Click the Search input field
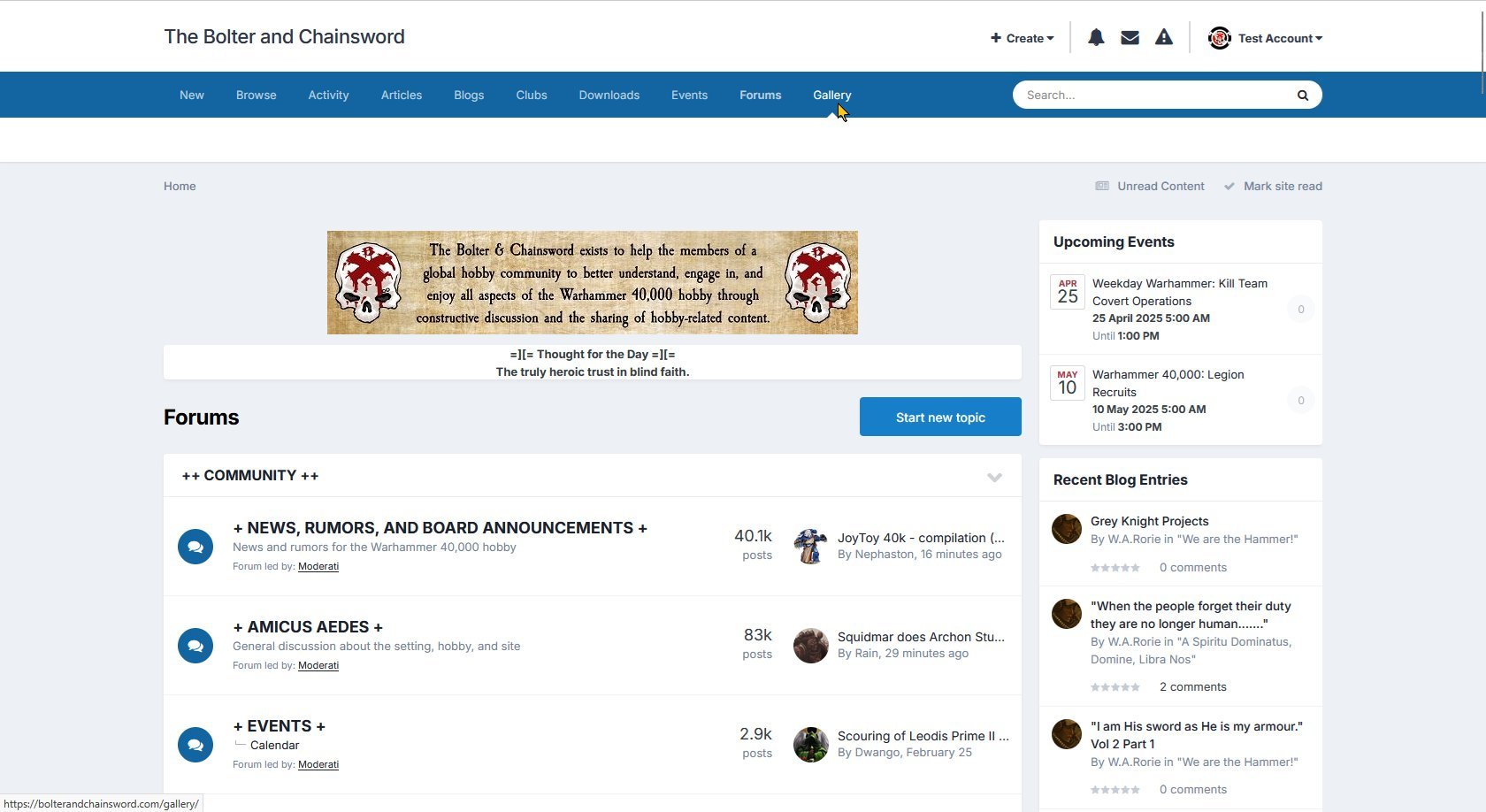Image resolution: width=1486 pixels, height=812 pixels. (1150, 95)
